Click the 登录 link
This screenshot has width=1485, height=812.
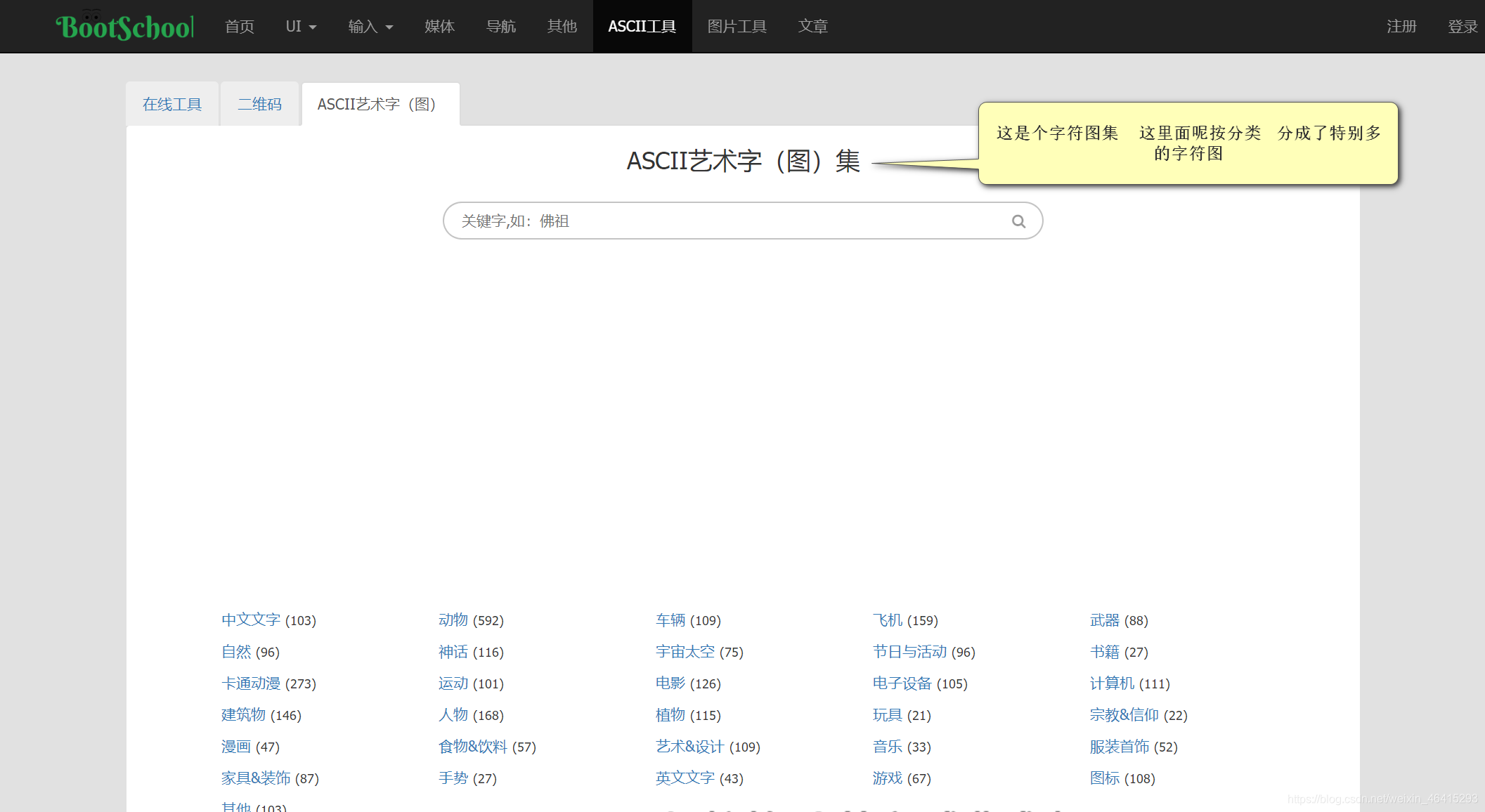[1463, 26]
